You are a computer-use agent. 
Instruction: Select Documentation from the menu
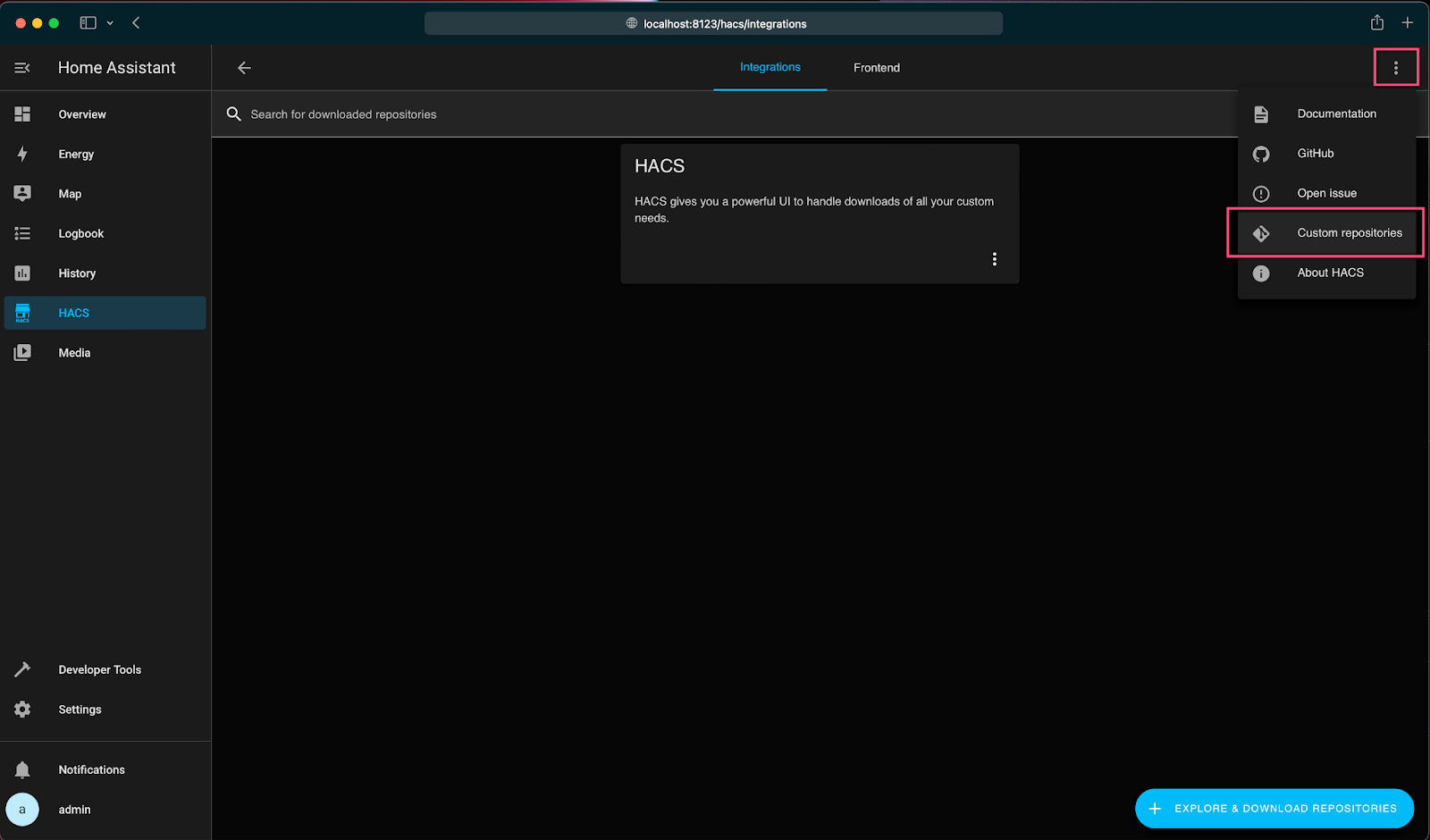(1326, 113)
